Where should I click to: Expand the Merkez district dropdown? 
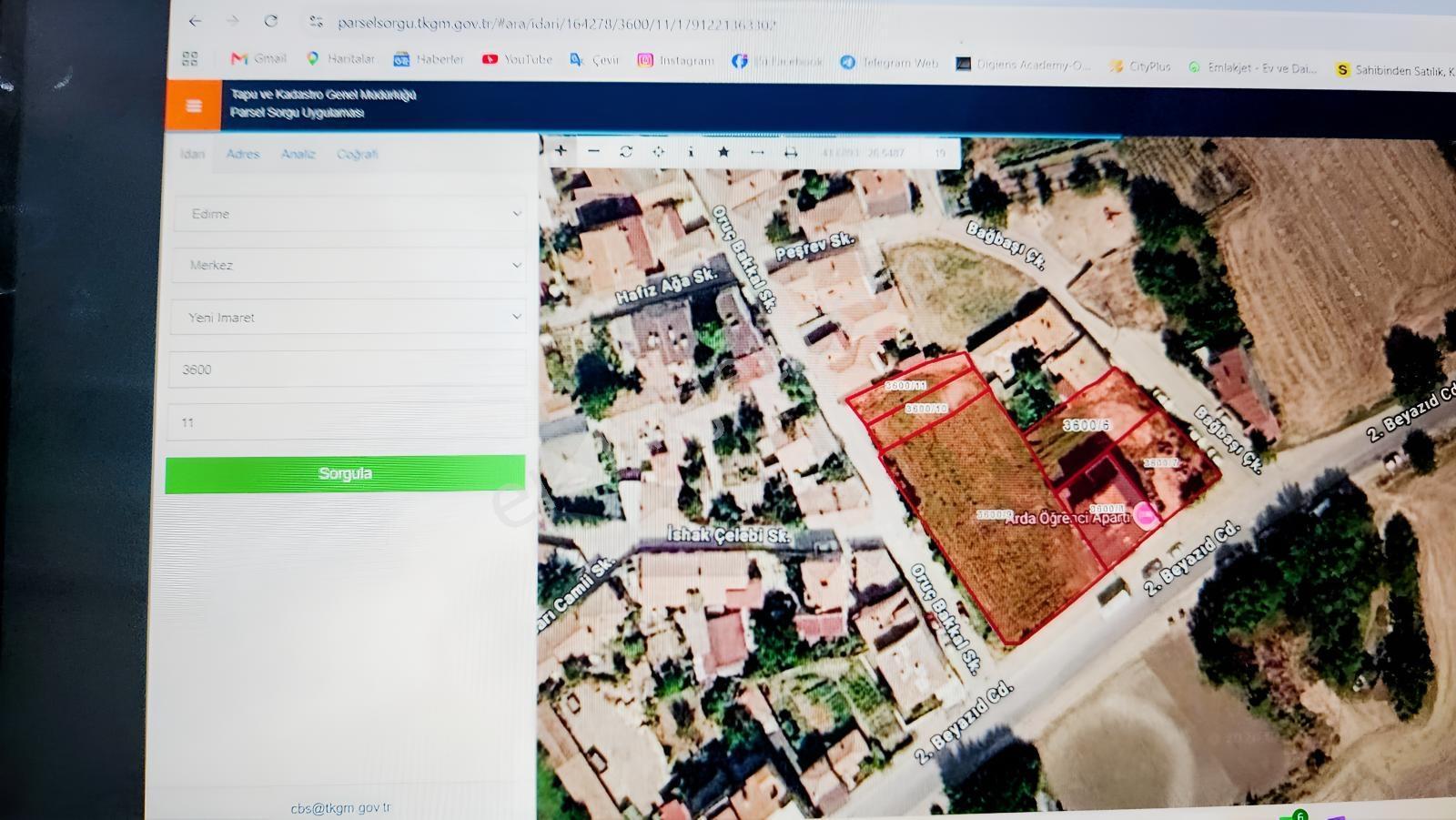[x=349, y=266]
